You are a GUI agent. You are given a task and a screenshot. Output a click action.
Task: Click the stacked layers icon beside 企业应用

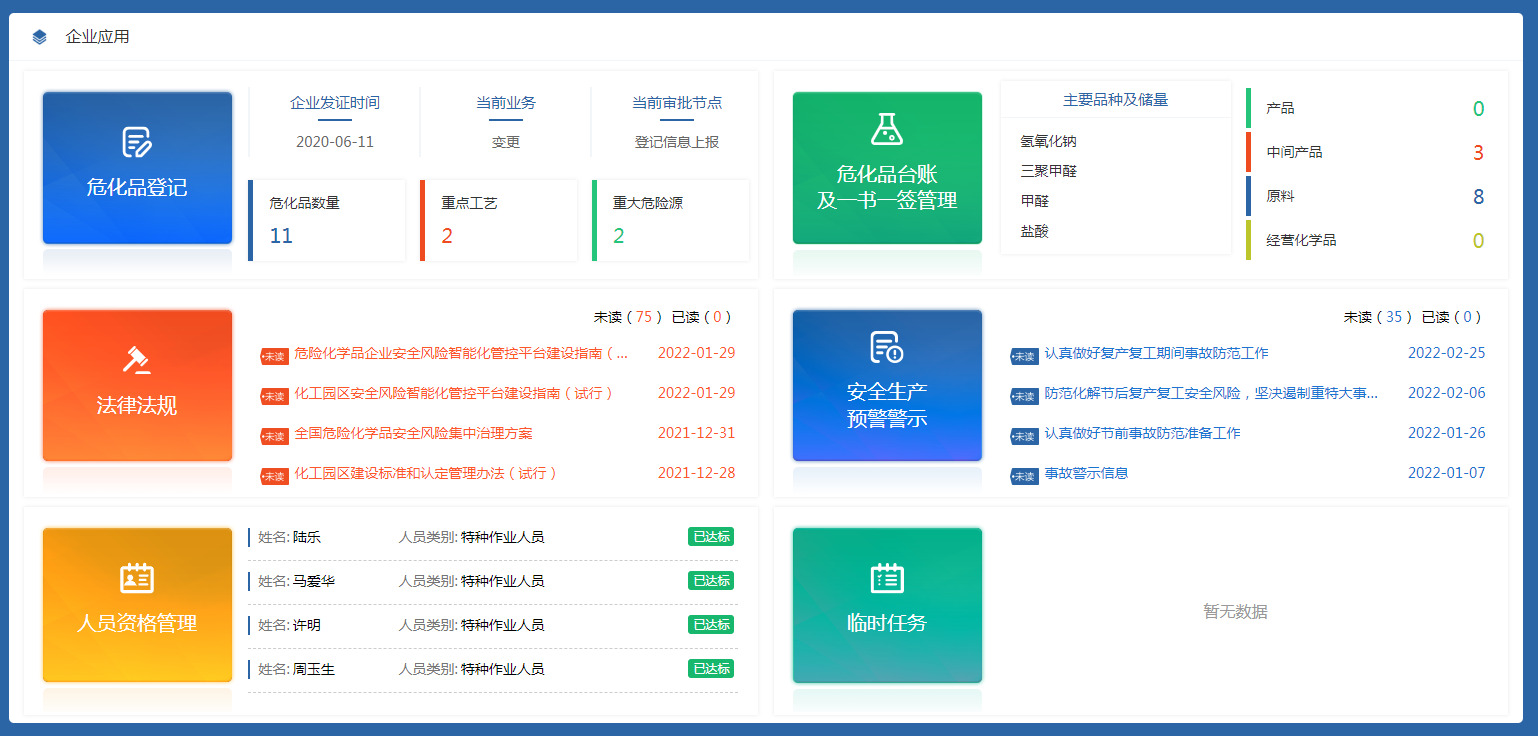39,37
